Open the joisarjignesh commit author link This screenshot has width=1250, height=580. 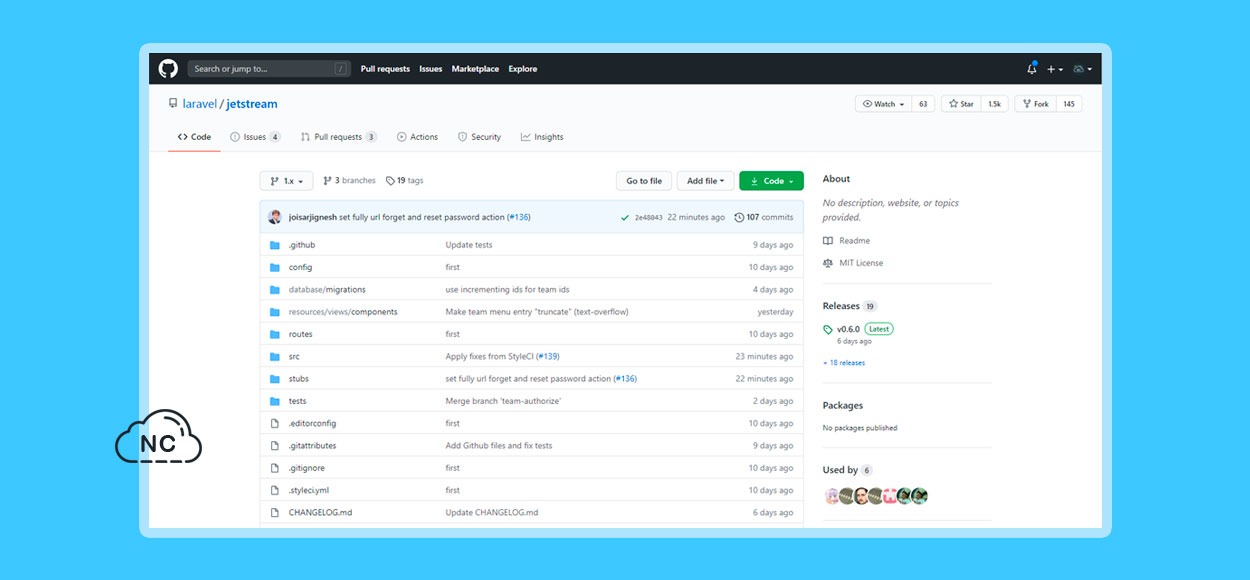tap(313, 217)
